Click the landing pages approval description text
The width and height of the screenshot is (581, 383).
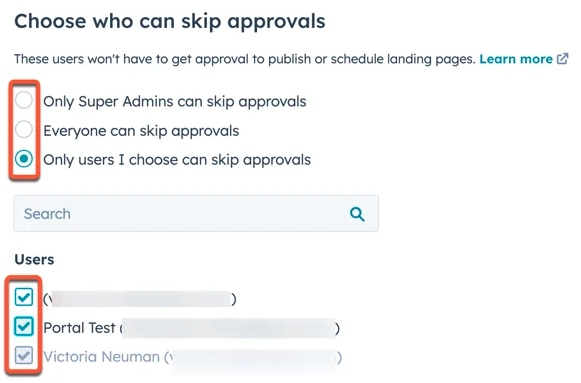click(245, 59)
